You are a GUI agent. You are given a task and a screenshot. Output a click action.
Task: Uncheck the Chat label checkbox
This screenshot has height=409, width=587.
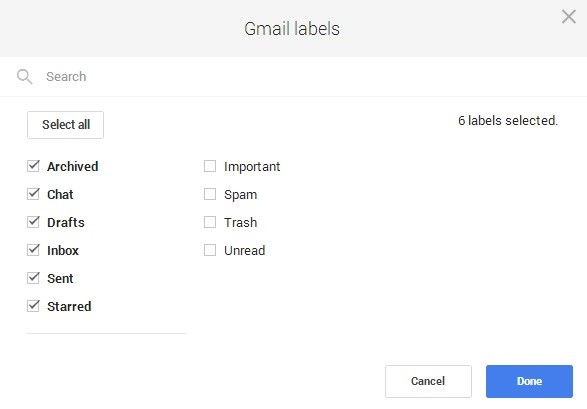33,194
